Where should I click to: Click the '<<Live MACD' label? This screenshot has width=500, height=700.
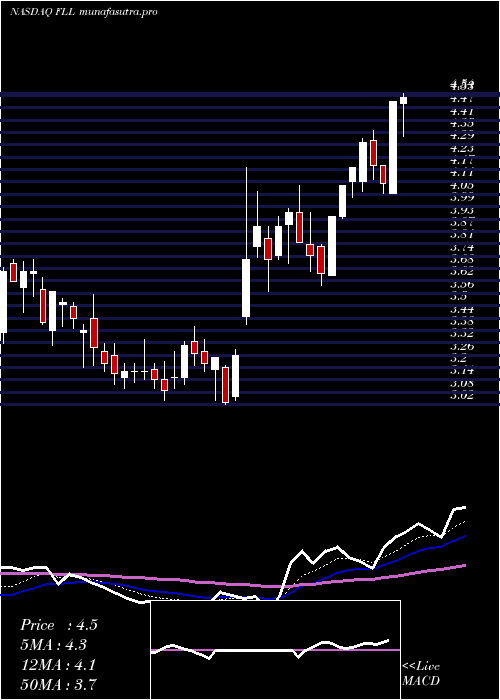click(x=421, y=673)
